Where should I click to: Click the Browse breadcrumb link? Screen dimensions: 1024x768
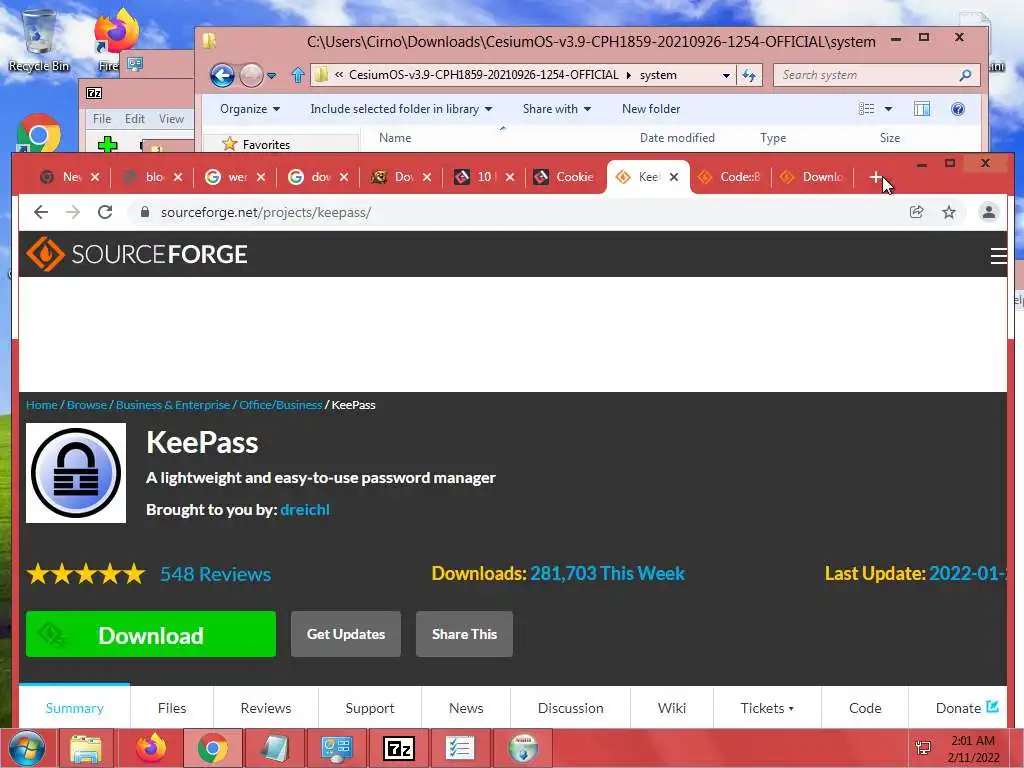[x=86, y=405]
